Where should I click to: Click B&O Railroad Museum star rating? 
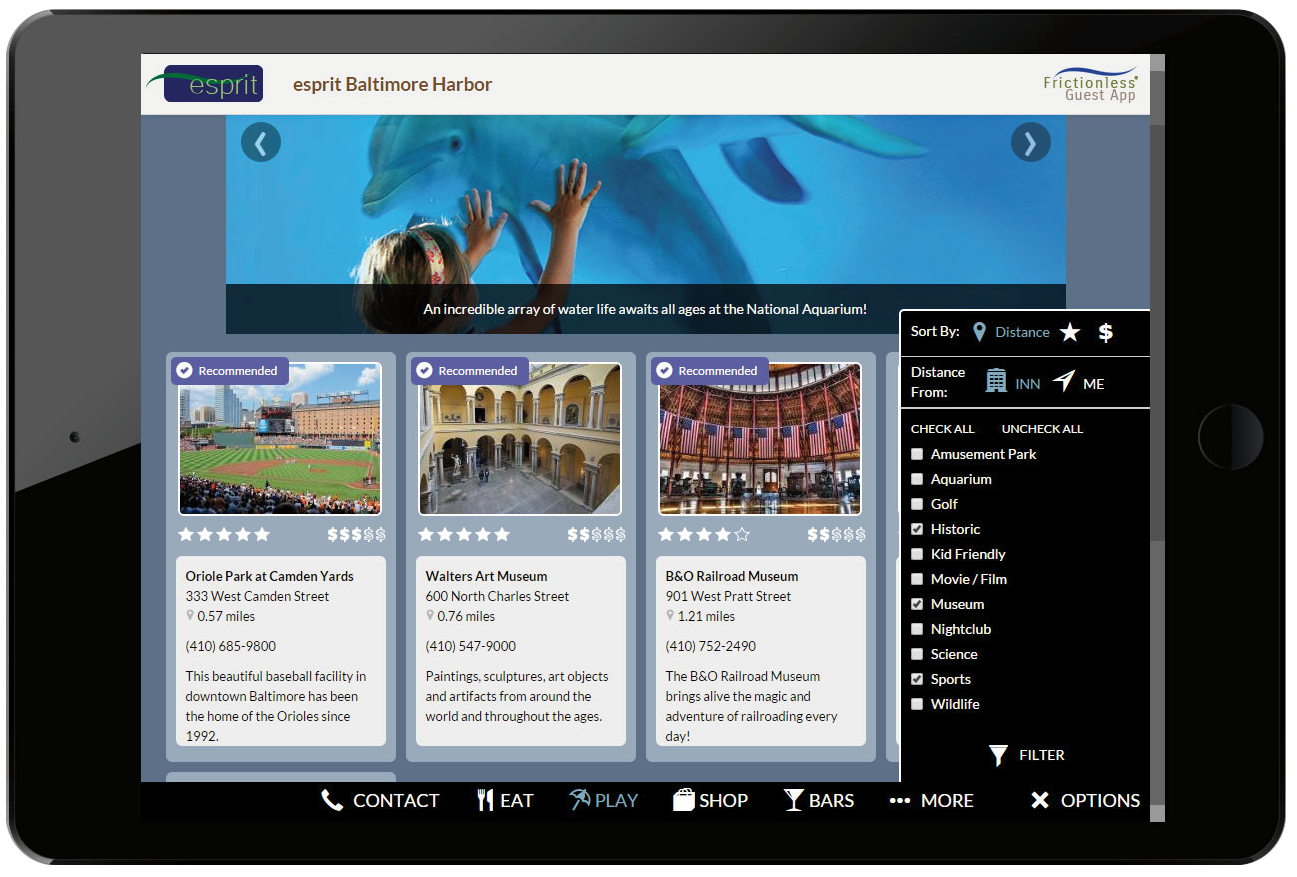(704, 535)
